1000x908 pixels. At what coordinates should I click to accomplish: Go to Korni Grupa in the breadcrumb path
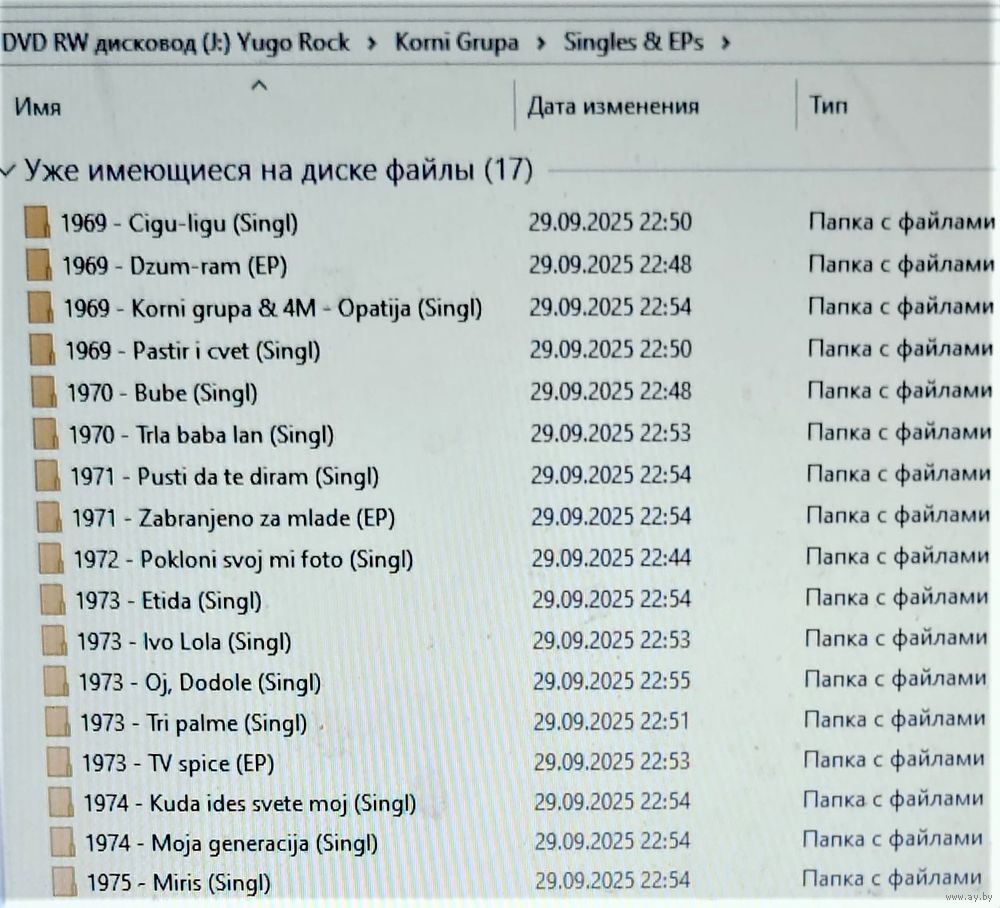pyautogui.click(x=456, y=43)
